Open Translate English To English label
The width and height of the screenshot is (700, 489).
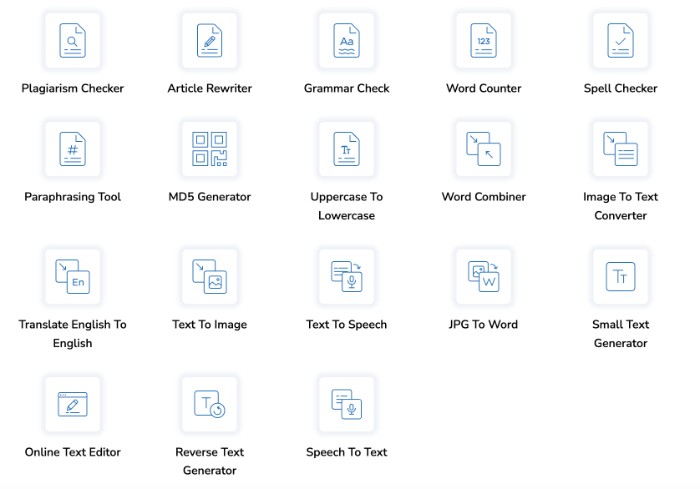point(73,334)
